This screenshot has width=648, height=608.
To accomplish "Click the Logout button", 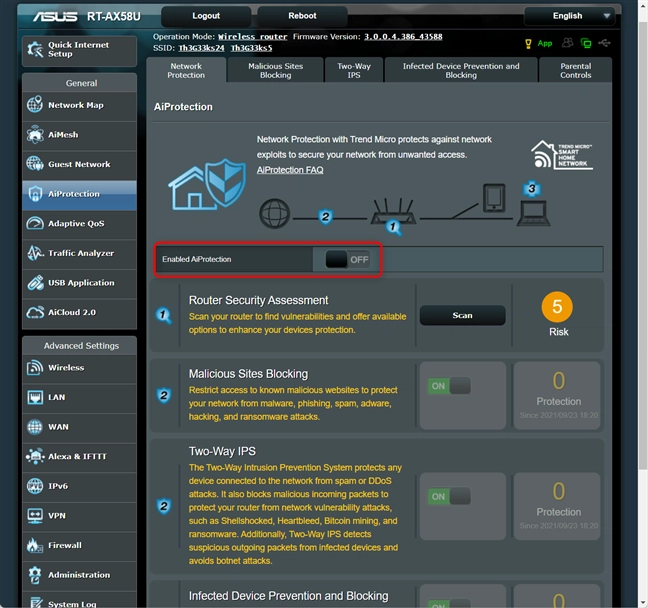I will point(206,16).
